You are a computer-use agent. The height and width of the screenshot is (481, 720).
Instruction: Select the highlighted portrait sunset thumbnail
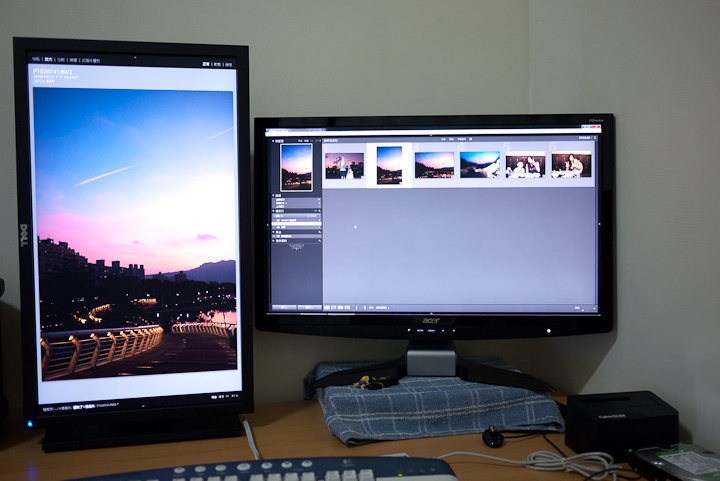click(389, 165)
